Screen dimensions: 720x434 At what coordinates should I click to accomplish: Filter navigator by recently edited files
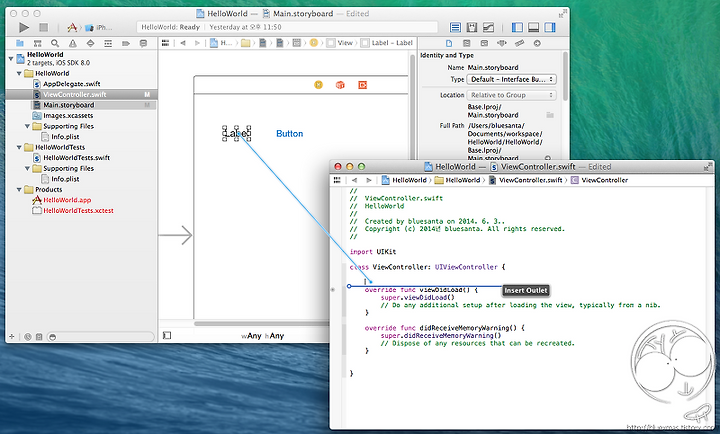(28, 337)
